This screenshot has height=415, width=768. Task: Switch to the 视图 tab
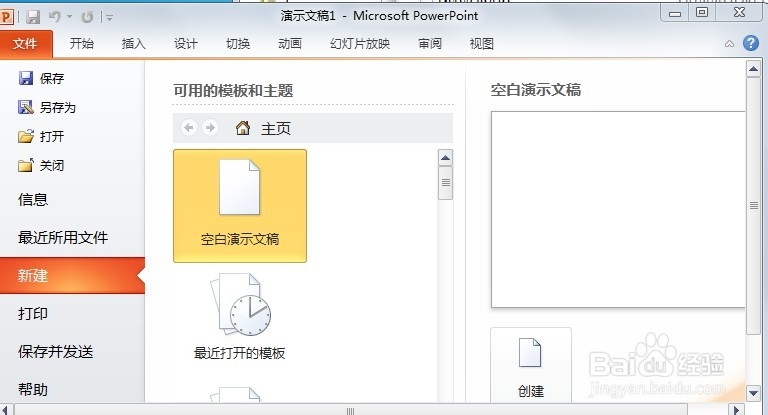click(x=481, y=44)
